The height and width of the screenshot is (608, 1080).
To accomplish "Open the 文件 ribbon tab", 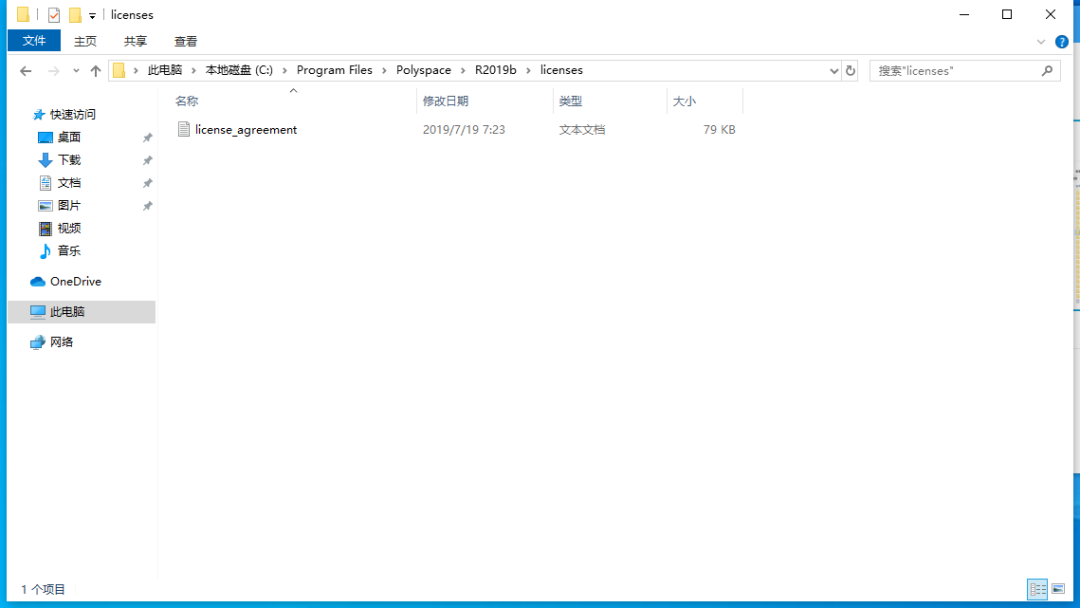I will coord(34,41).
